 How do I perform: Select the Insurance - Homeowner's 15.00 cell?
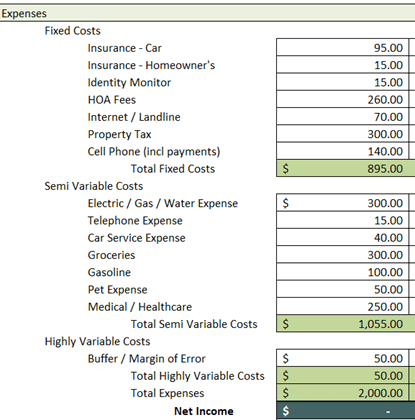pyautogui.click(x=343, y=65)
